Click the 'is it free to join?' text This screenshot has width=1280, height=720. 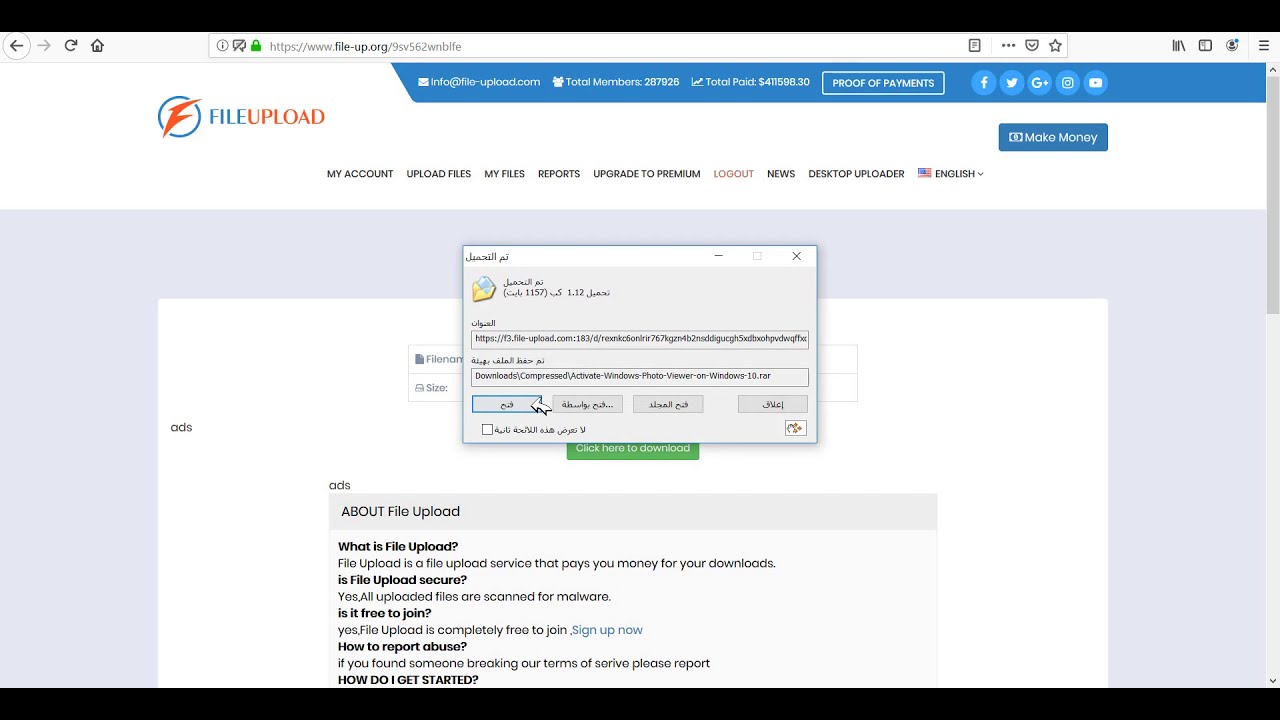tap(385, 613)
